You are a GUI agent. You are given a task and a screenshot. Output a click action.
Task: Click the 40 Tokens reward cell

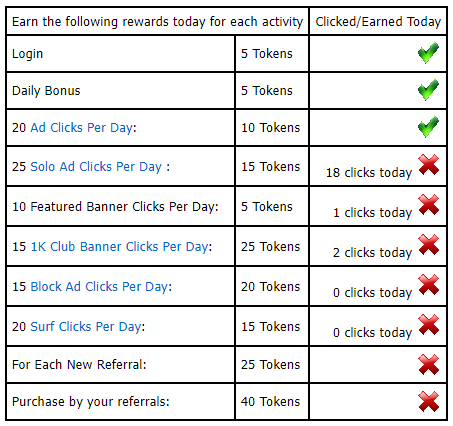click(270, 401)
